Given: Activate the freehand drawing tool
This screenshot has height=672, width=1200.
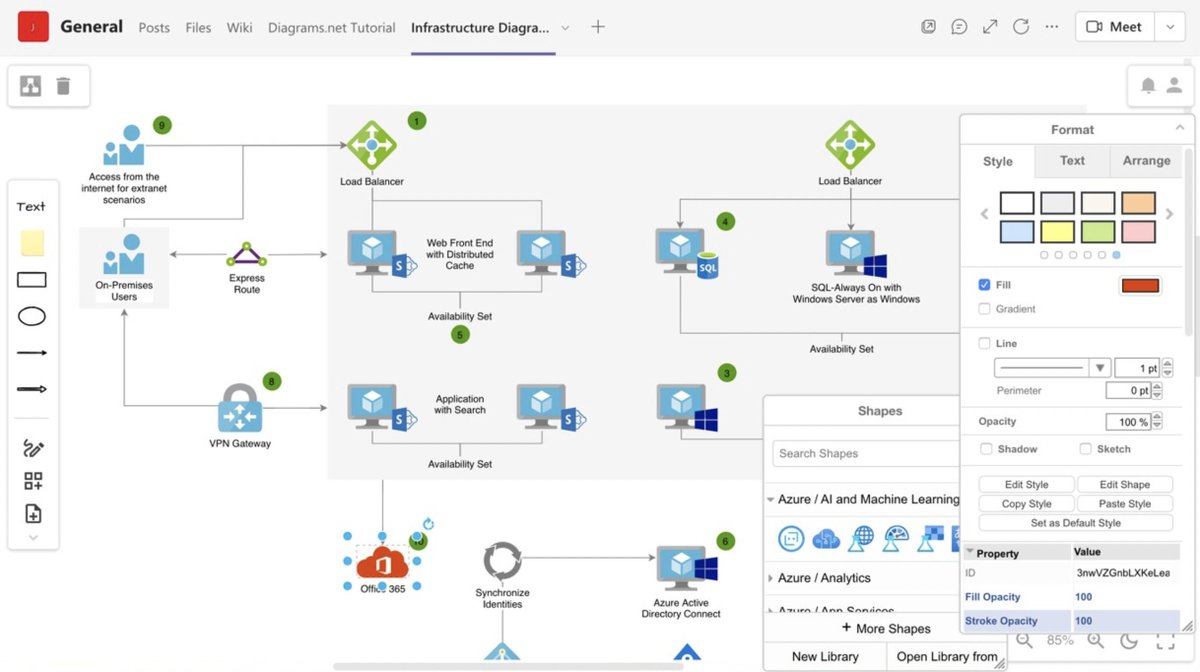Looking at the screenshot, I should coord(33,448).
